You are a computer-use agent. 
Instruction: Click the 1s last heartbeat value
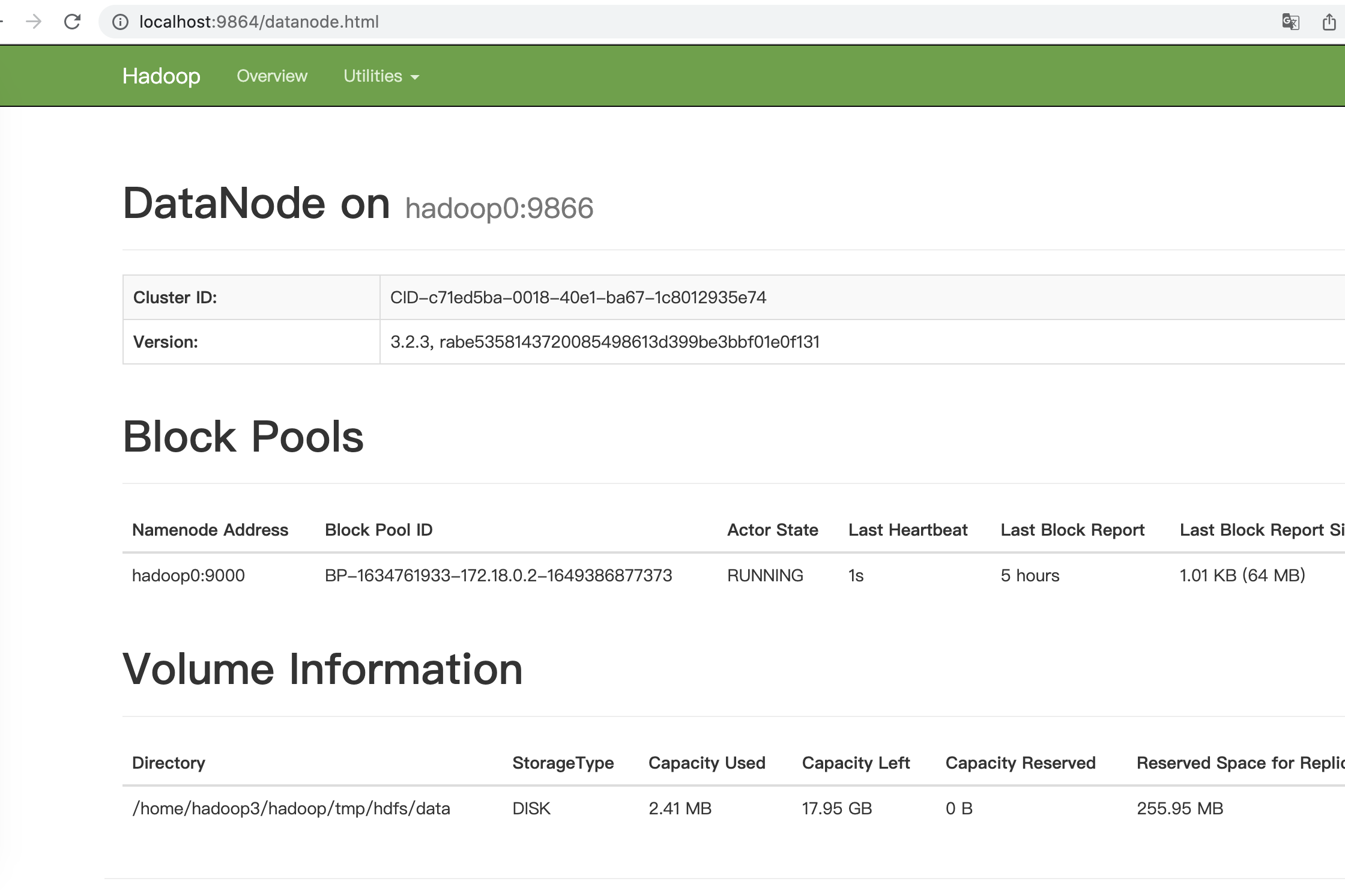tap(856, 575)
